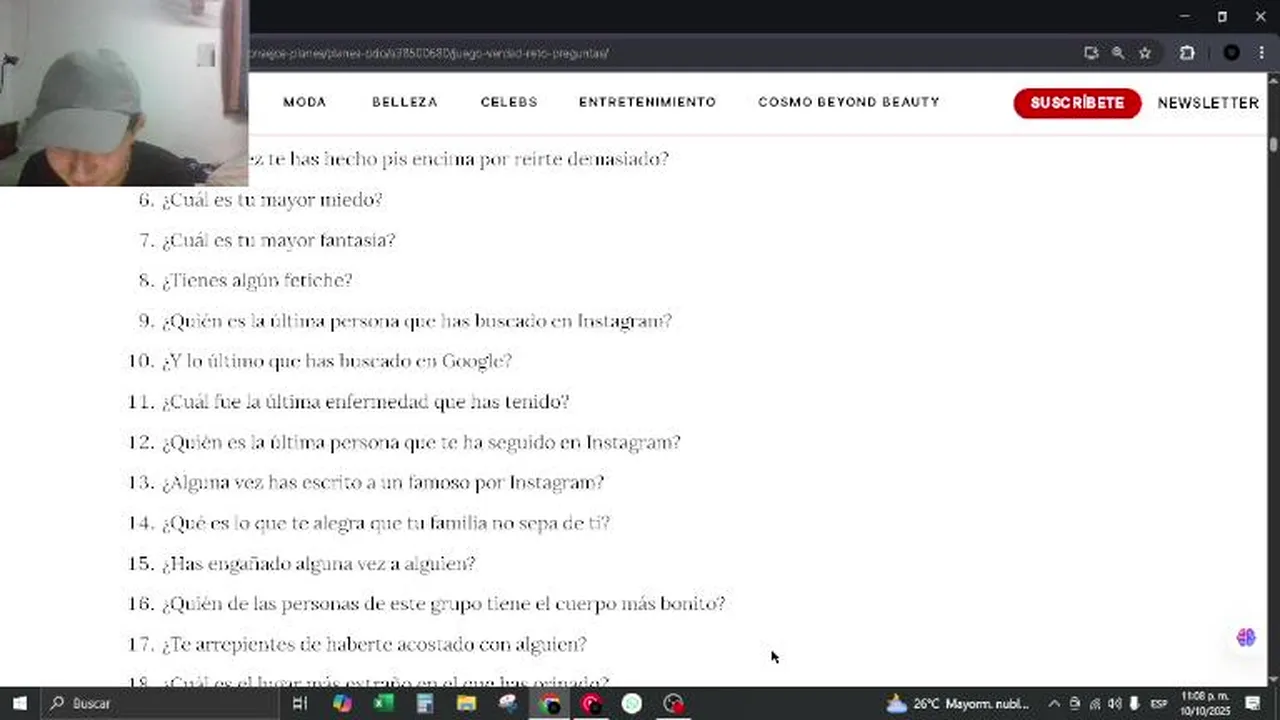1280x720 pixels.
Task: Click the red SUSCRÍBETE button
Action: tap(1077, 103)
